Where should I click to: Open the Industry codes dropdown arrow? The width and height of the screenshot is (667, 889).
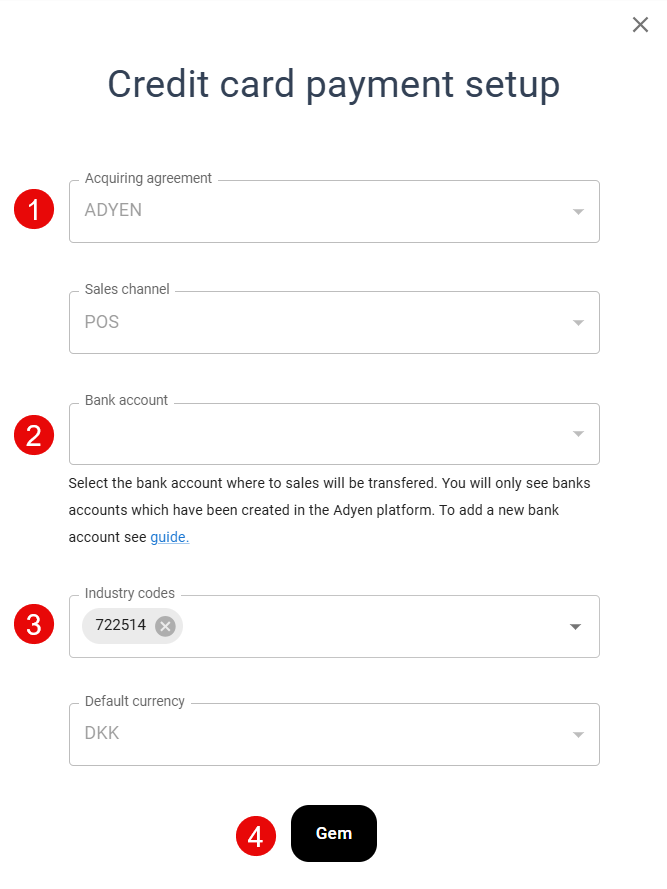pyautogui.click(x=576, y=627)
